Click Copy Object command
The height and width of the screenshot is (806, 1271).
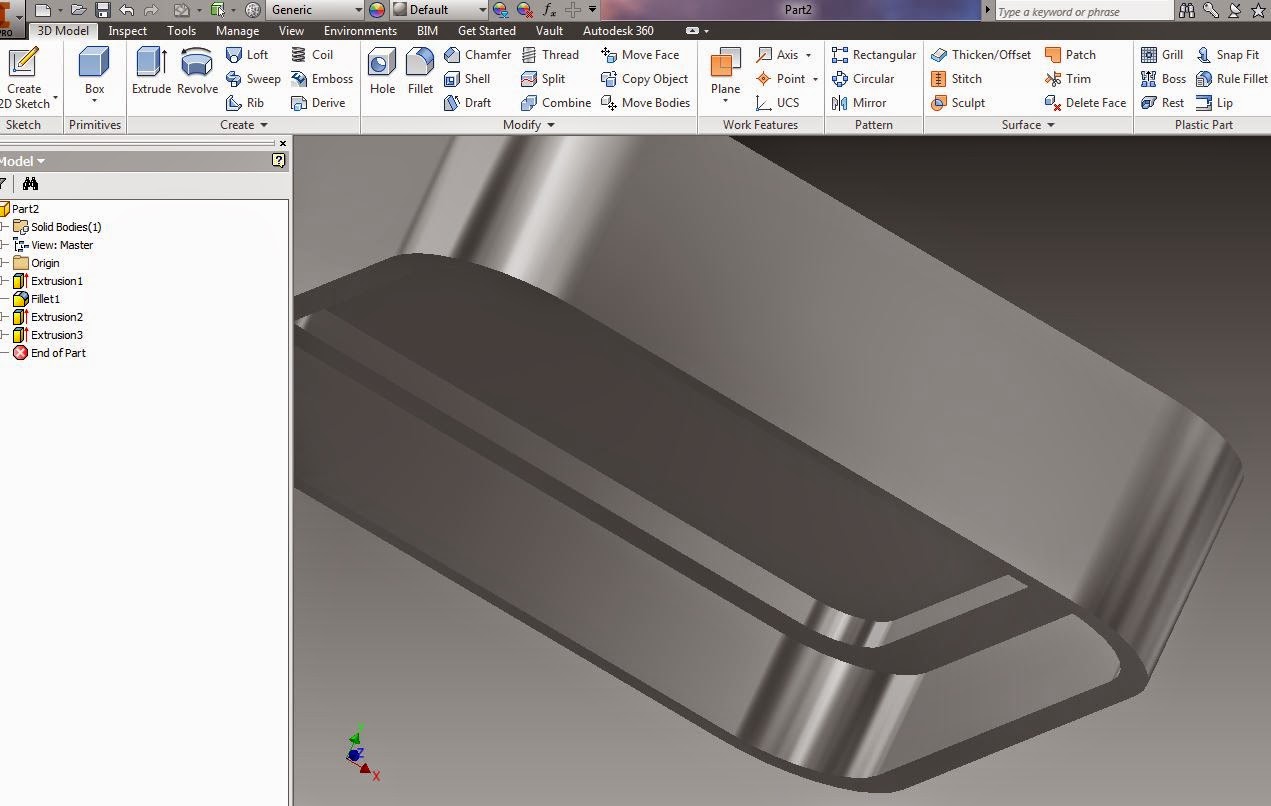(x=644, y=79)
